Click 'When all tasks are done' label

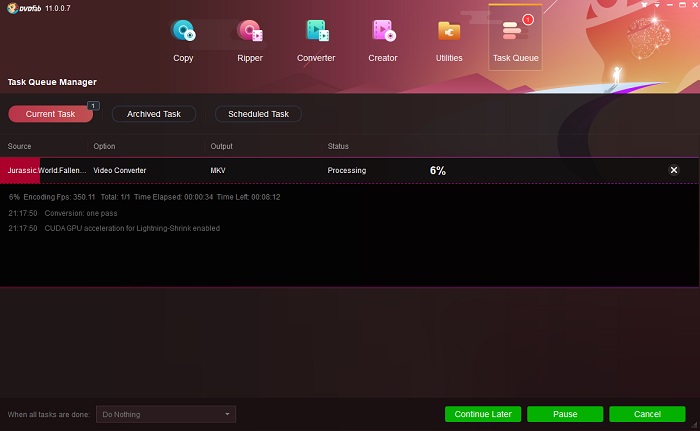pyautogui.click(x=49, y=414)
